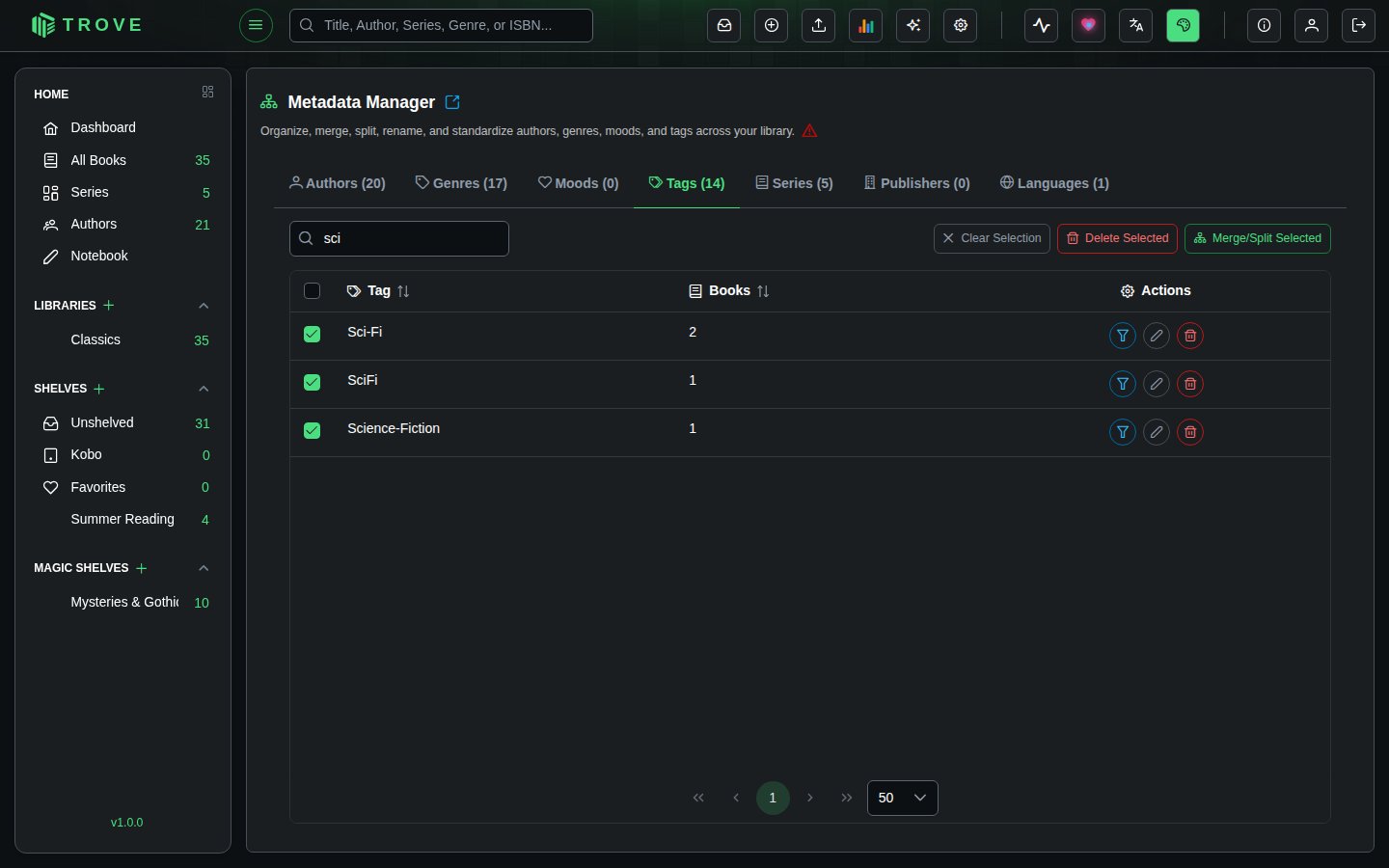This screenshot has width=1389, height=868.
Task: Delete the Science-Fiction tag via trash icon
Action: [1190, 432]
